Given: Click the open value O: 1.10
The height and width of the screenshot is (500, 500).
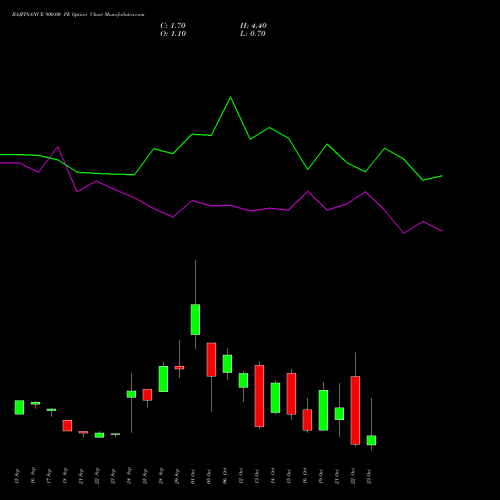Looking at the screenshot, I should click(x=173, y=34).
